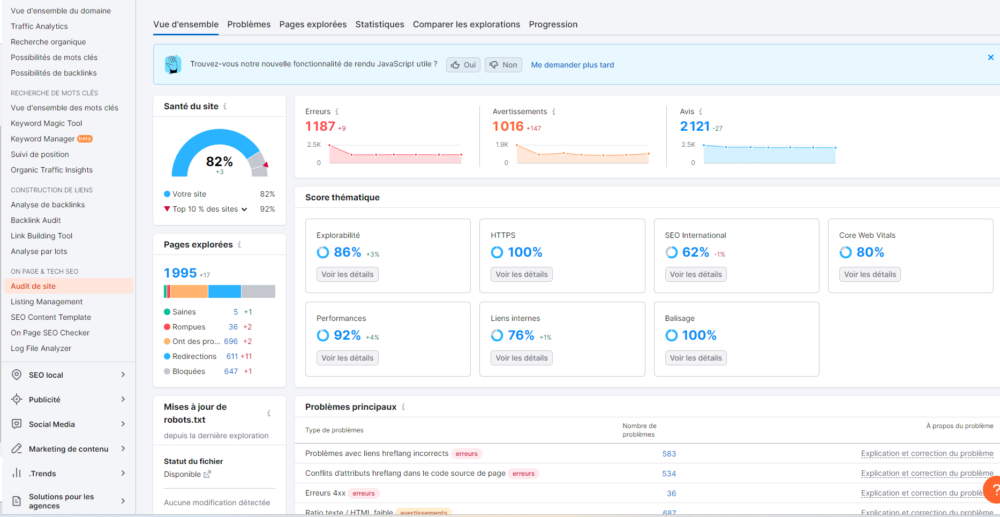
Task: Open On Page SEO Checker in sidebar
Action: [50, 333]
